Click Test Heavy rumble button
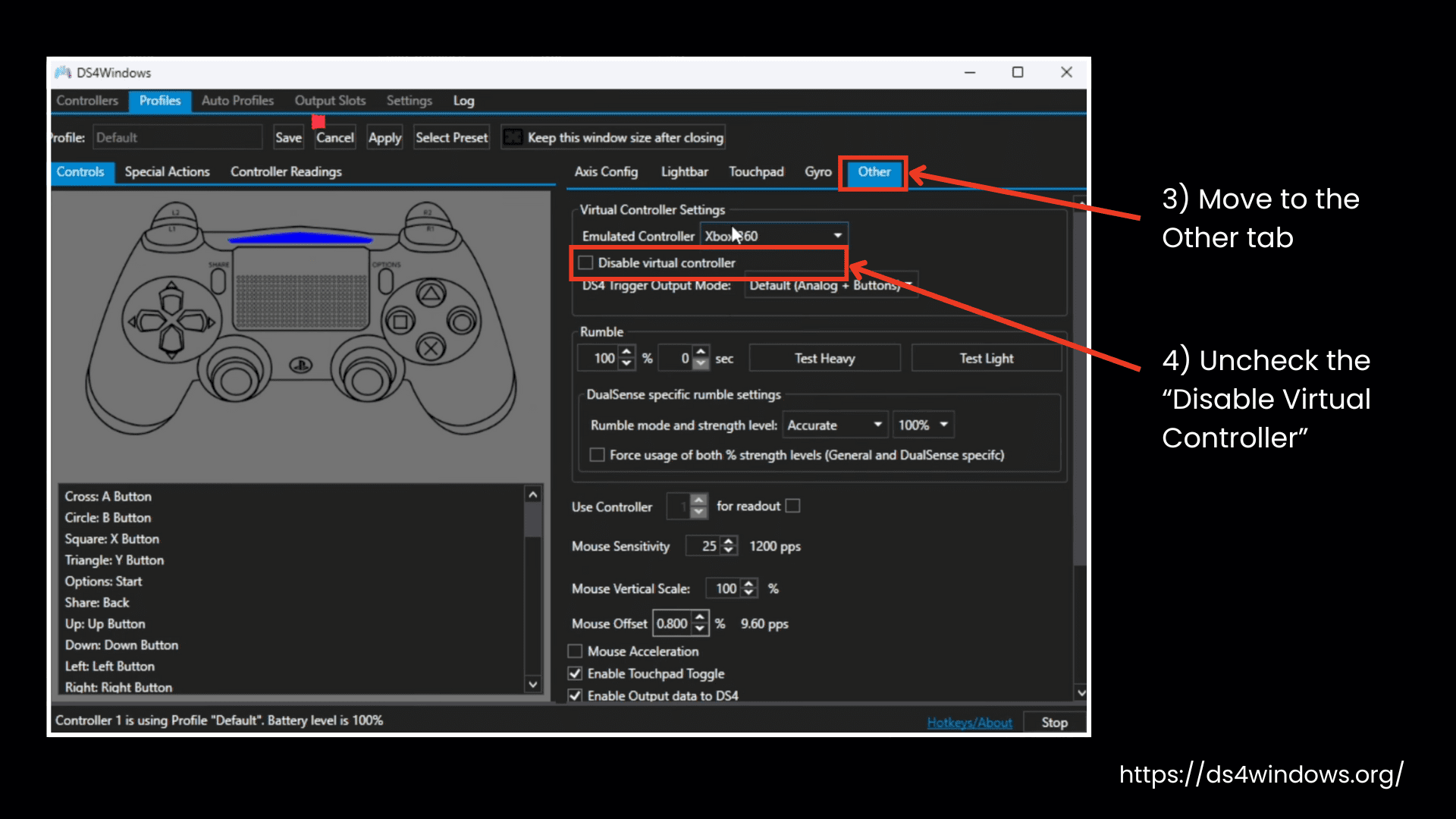This screenshot has height=819, width=1456. coord(824,358)
